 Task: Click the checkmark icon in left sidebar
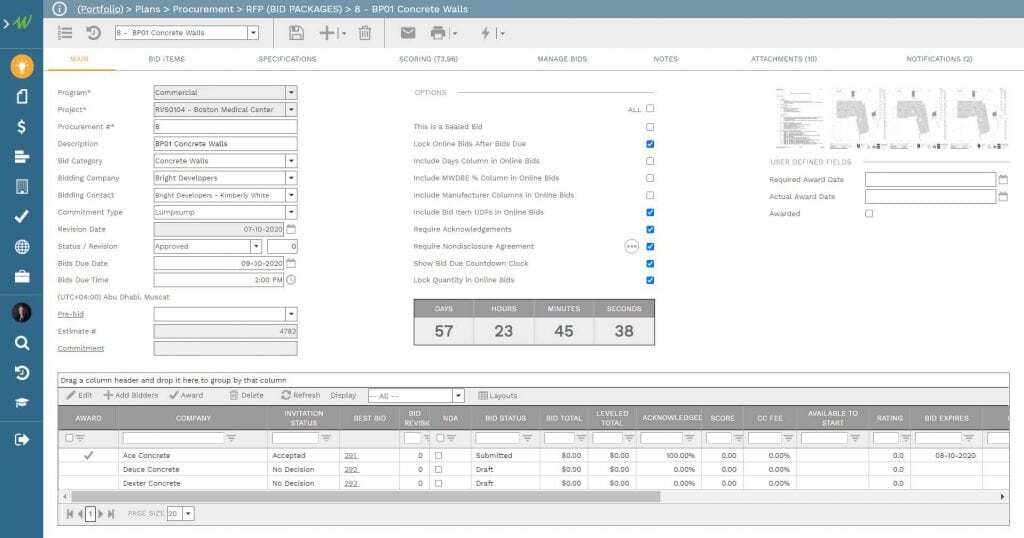(22, 216)
